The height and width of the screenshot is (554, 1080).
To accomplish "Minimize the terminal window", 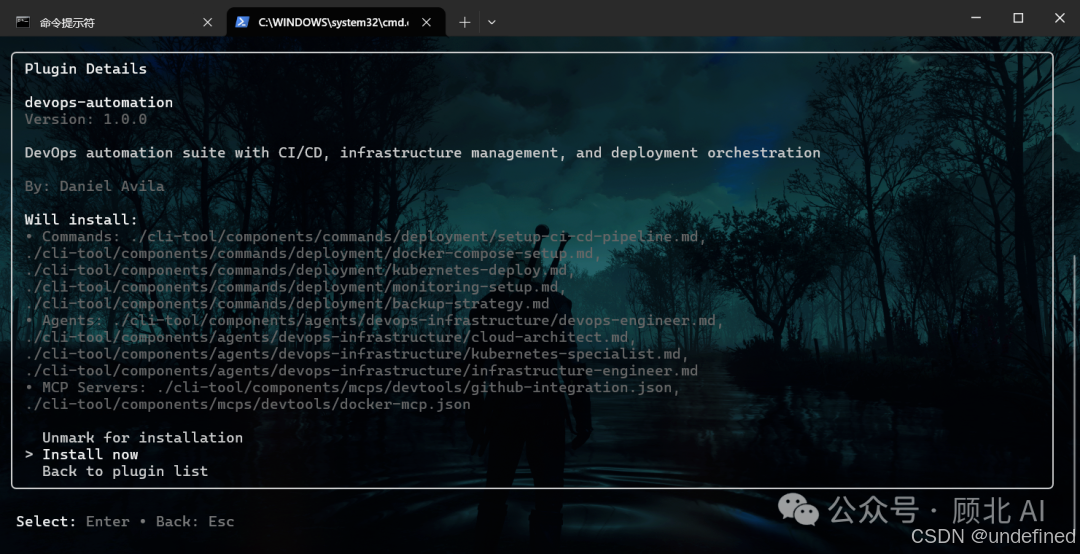I will coord(976,18).
